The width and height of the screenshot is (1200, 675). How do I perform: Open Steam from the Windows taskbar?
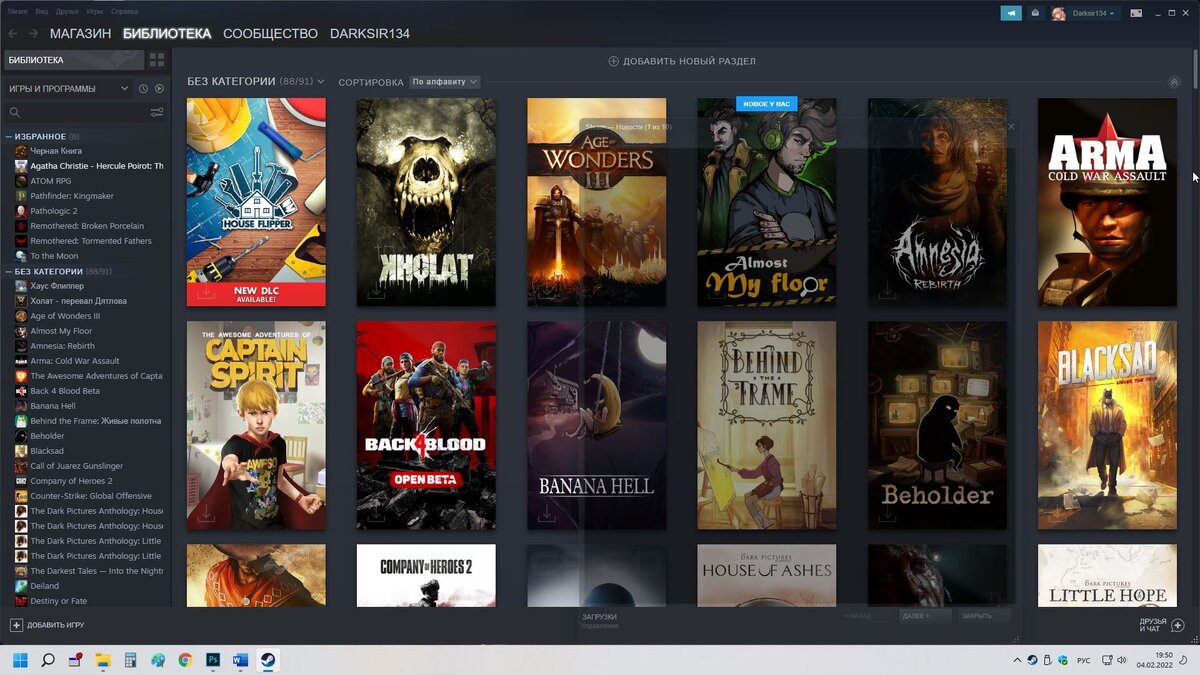(x=267, y=660)
